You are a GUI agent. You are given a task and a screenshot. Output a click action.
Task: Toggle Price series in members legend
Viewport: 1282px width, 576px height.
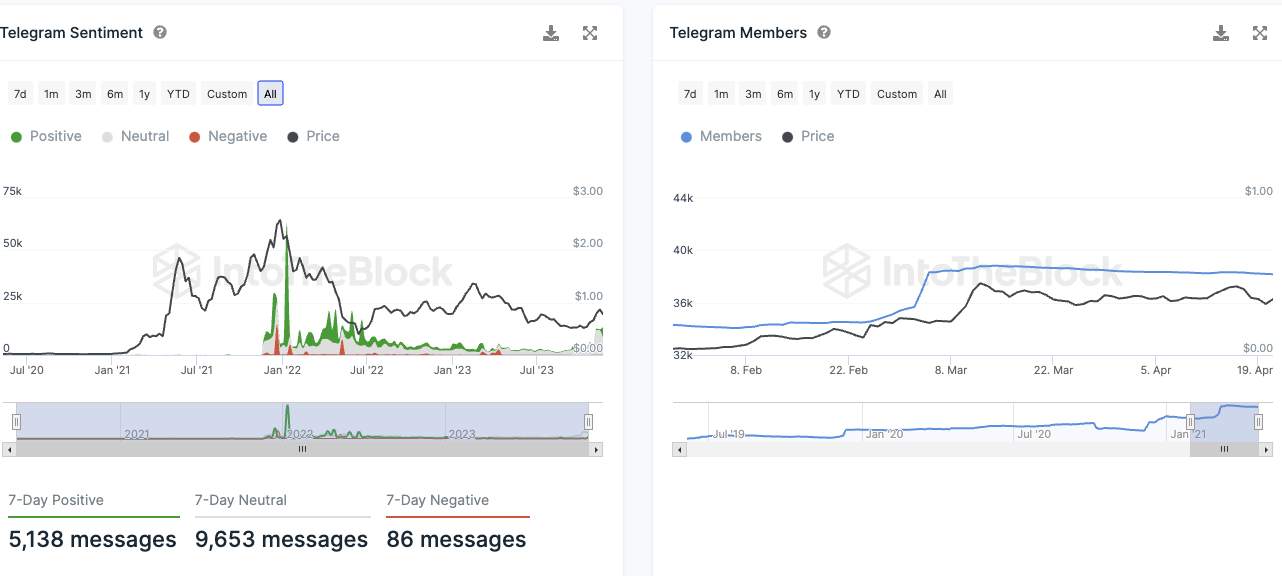(808, 136)
